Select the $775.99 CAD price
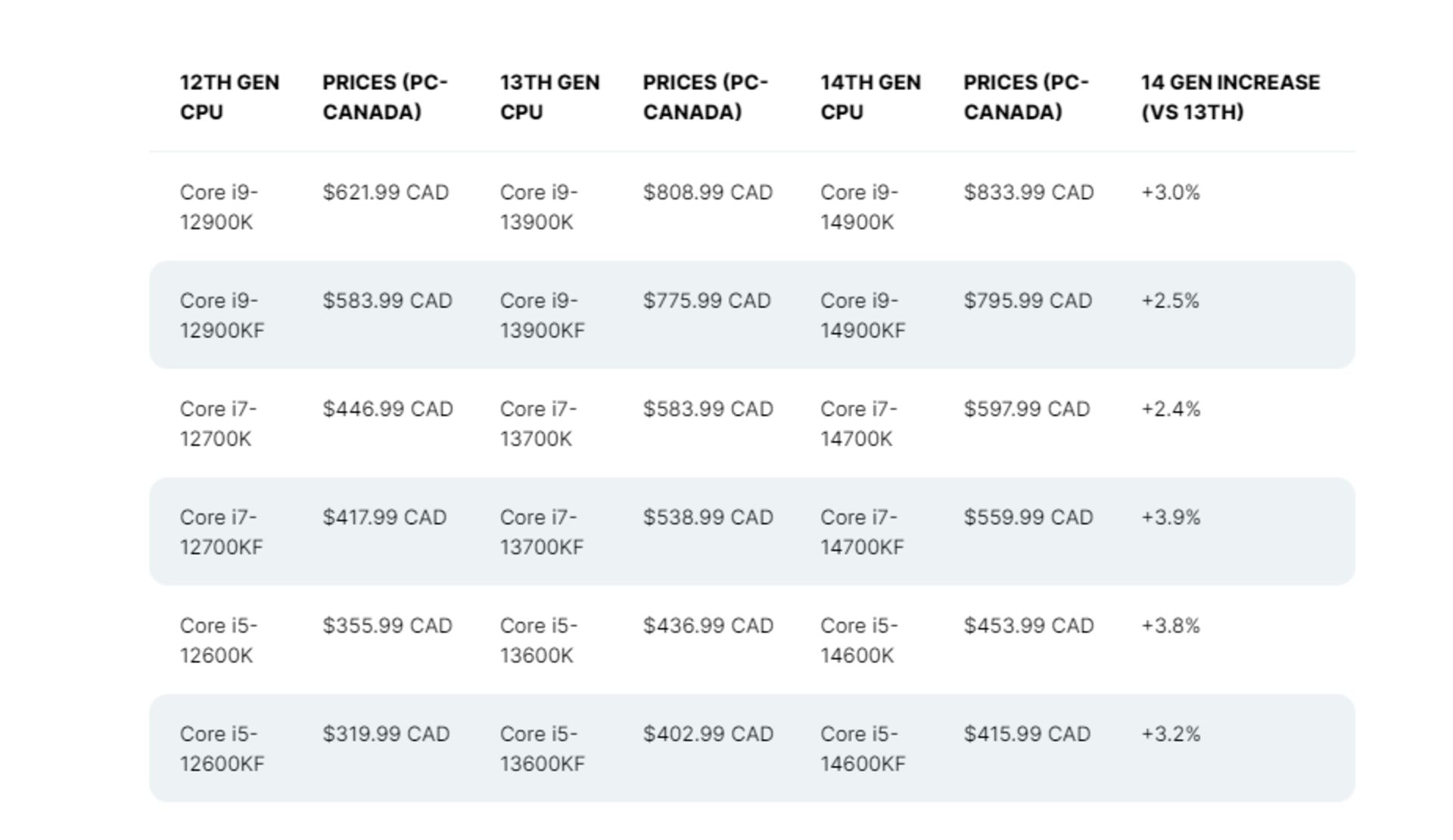This screenshot has height=840, width=1453. [706, 300]
